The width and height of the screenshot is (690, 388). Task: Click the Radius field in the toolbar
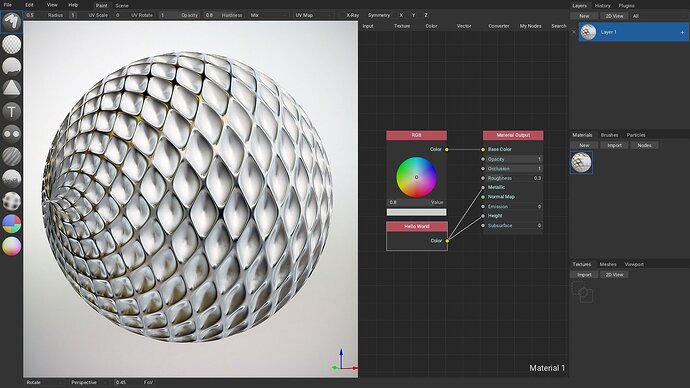pyautogui.click(x=46, y=15)
